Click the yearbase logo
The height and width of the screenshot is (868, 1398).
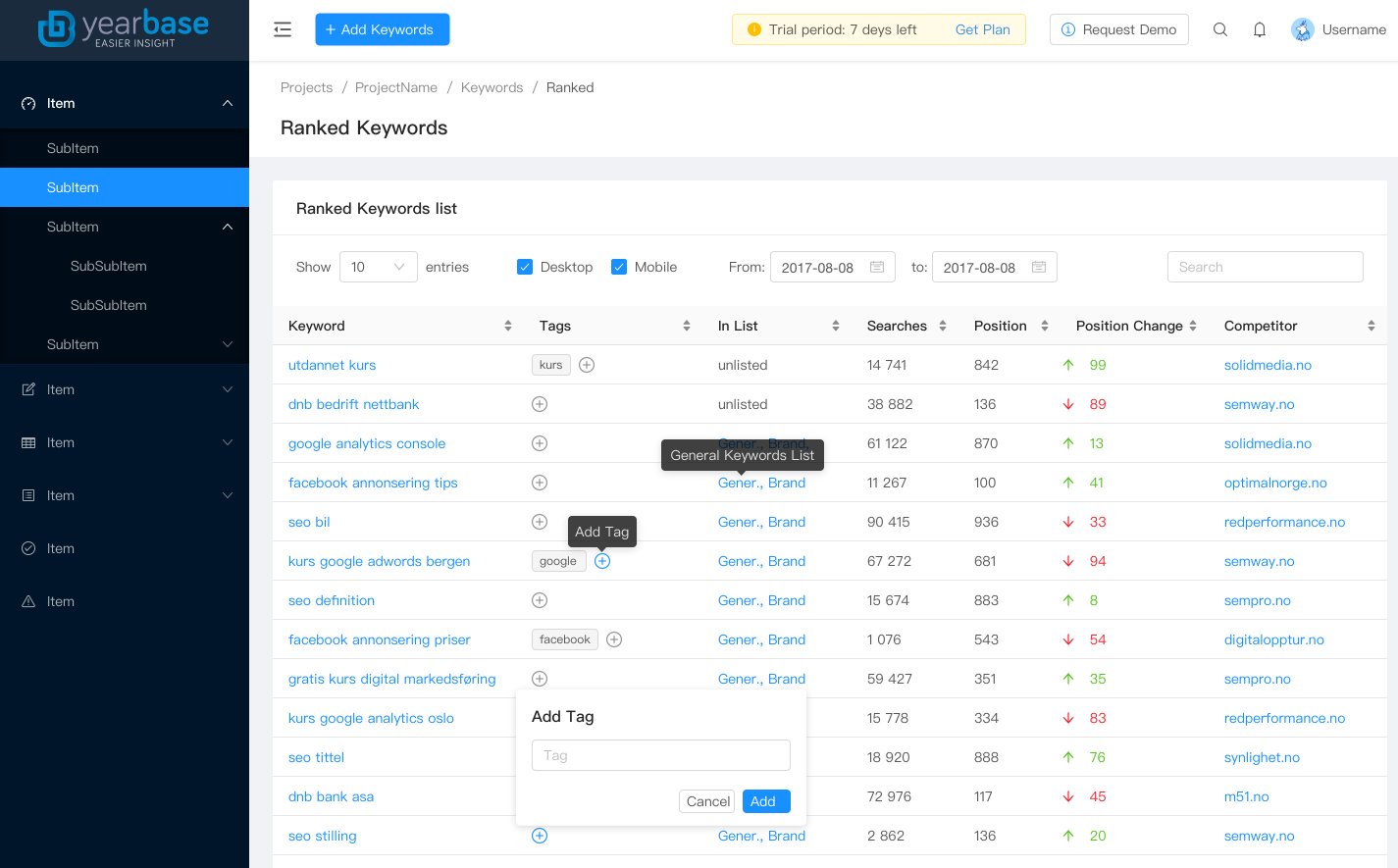(125, 27)
